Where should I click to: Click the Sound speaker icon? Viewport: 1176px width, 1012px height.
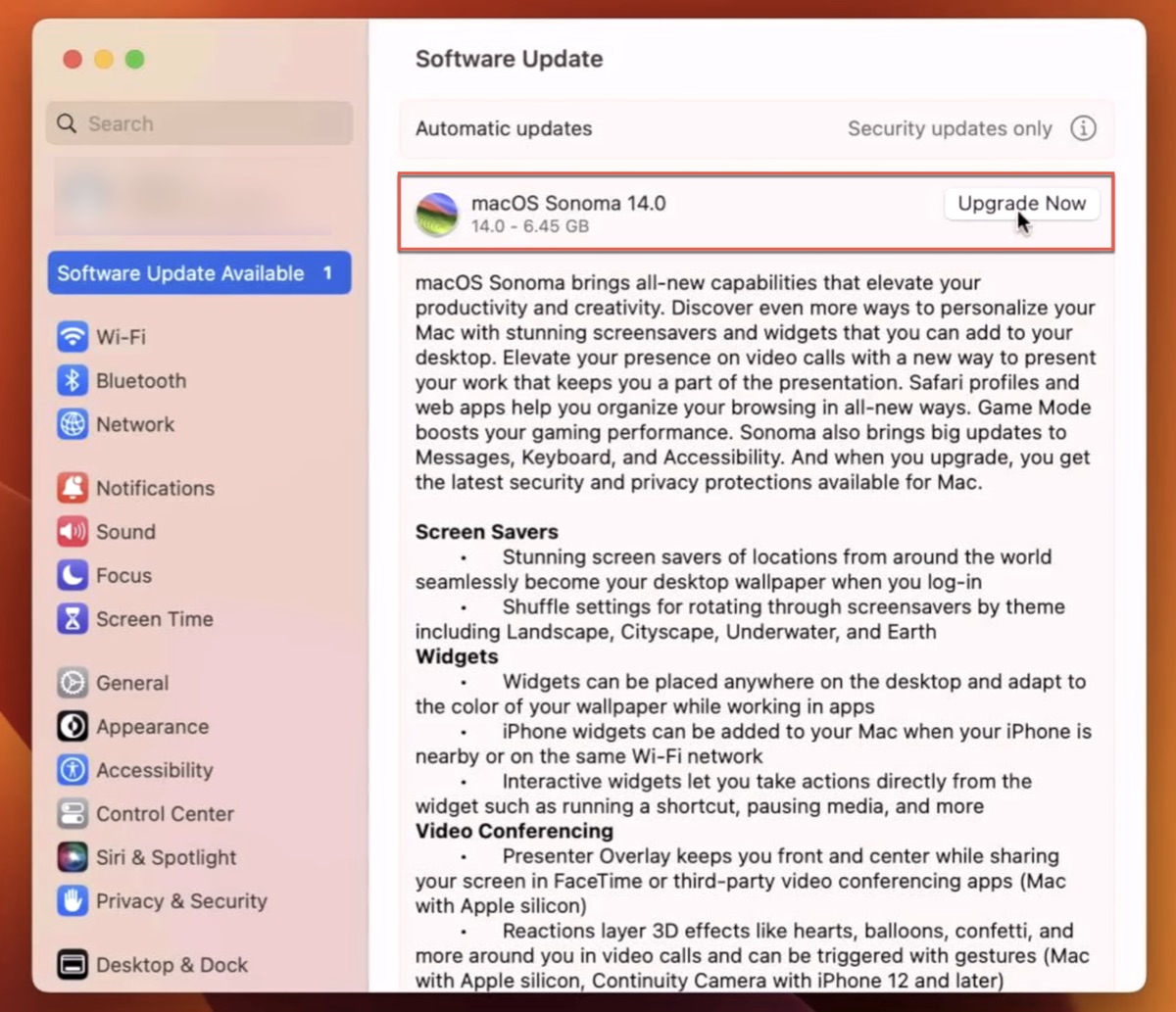[x=73, y=532]
